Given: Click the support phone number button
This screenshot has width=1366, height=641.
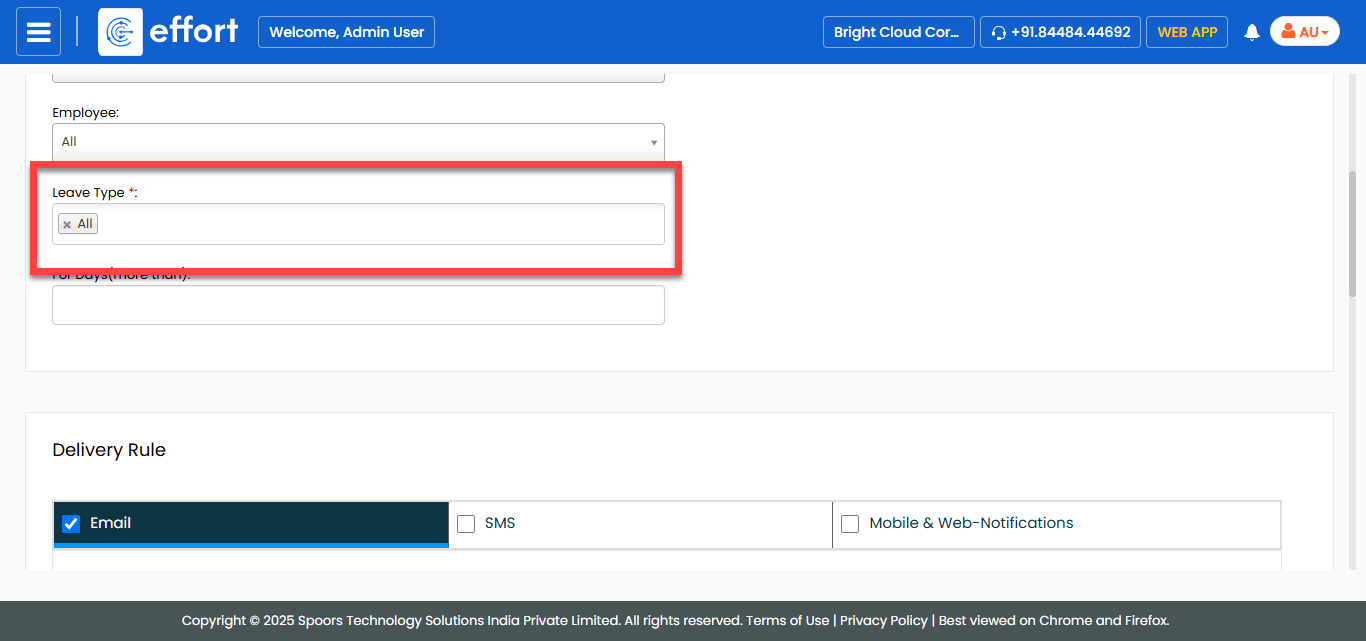Looking at the screenshot, I should pos(1060,32).
